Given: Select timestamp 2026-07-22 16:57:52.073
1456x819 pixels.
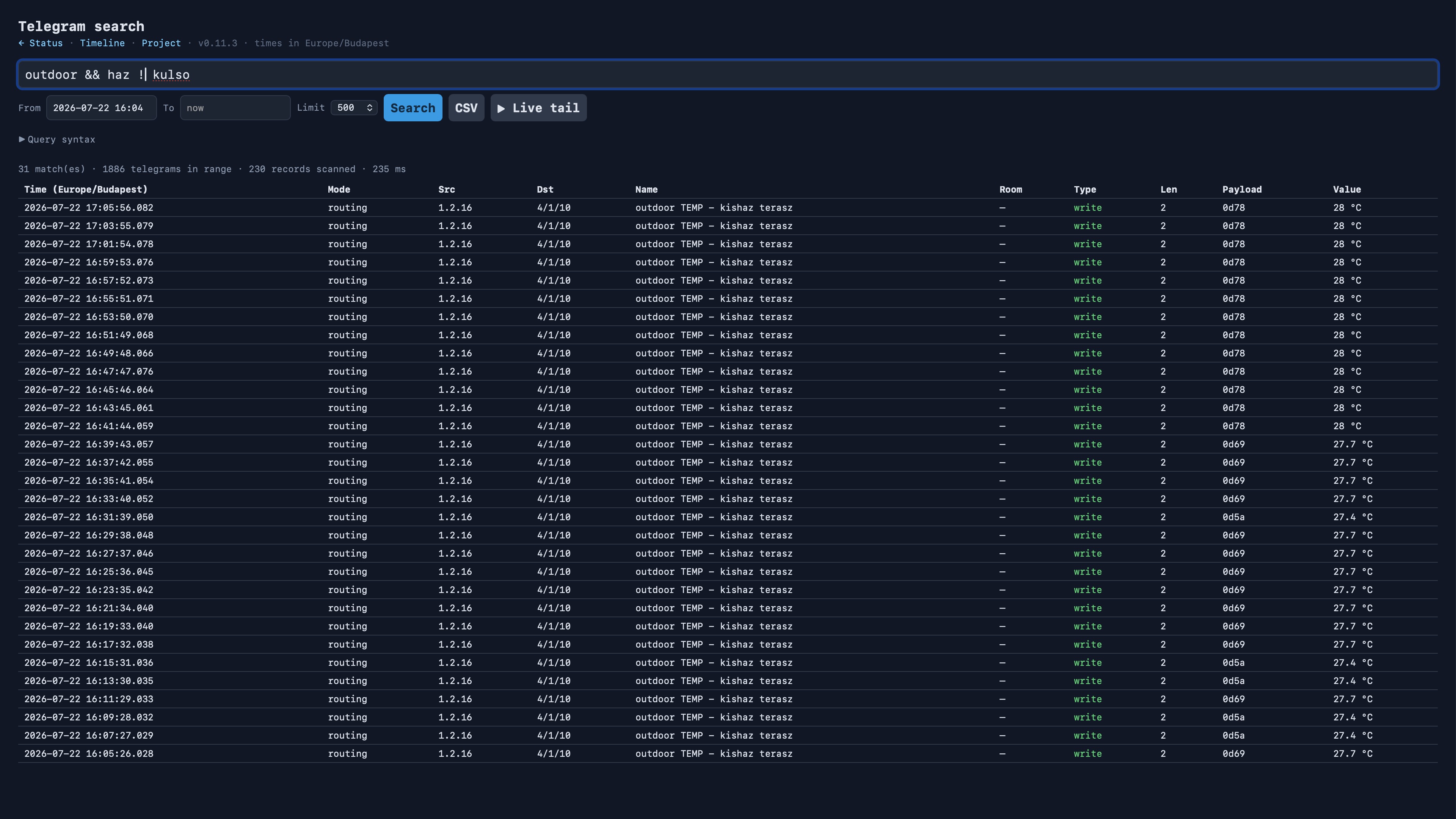Looking at the screenshot, I should (89, 280).
